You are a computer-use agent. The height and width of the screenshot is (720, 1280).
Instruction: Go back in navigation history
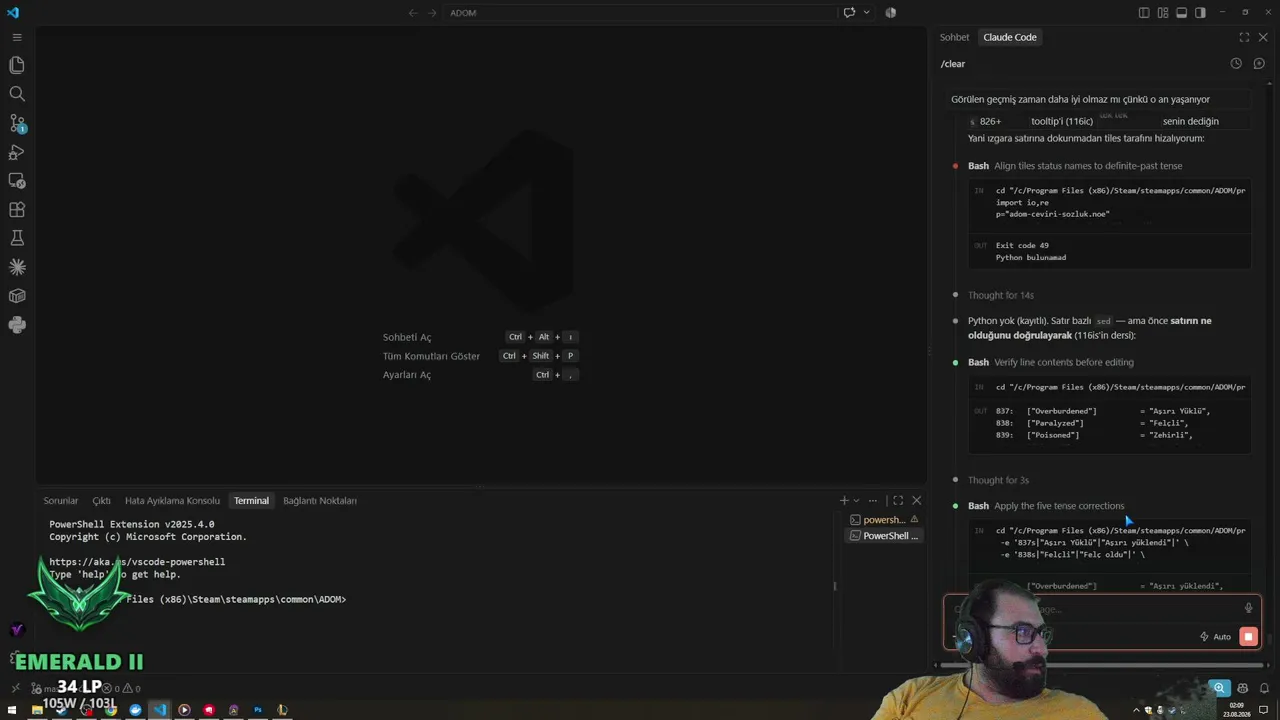coord(413,13)
